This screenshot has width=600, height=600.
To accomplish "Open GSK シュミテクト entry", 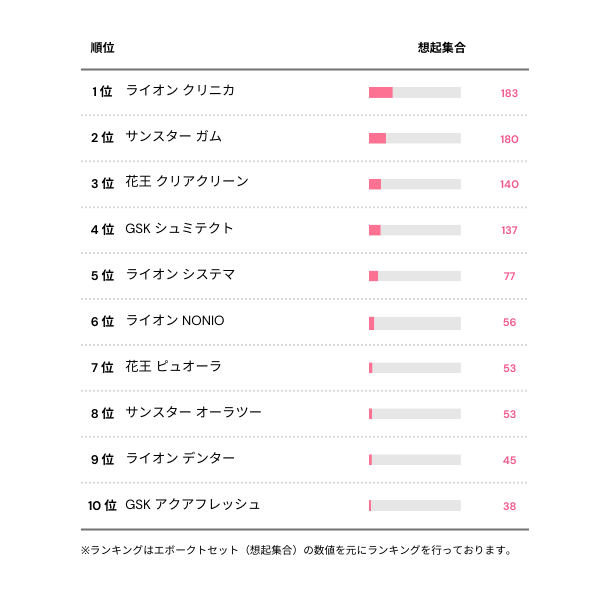I will [180, 229].
